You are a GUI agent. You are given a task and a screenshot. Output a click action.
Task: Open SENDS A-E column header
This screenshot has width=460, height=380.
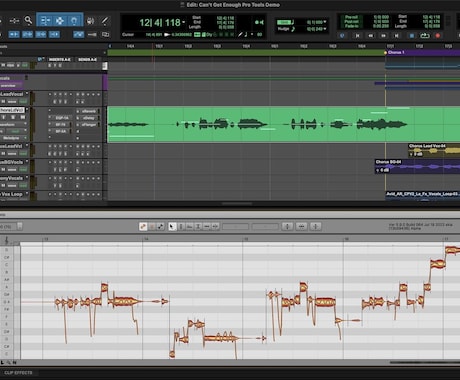(x=87, y=59)
